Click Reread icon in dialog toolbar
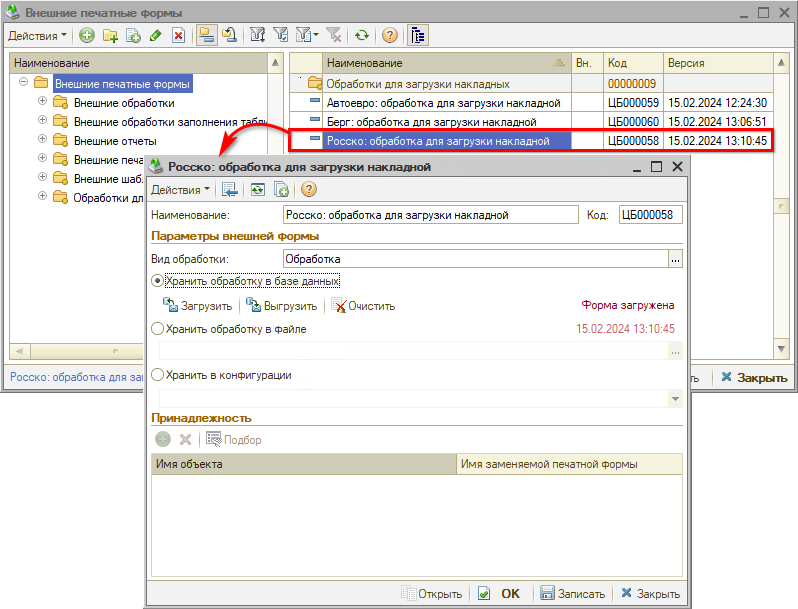 pyautogui.click(x=258, y=190)
